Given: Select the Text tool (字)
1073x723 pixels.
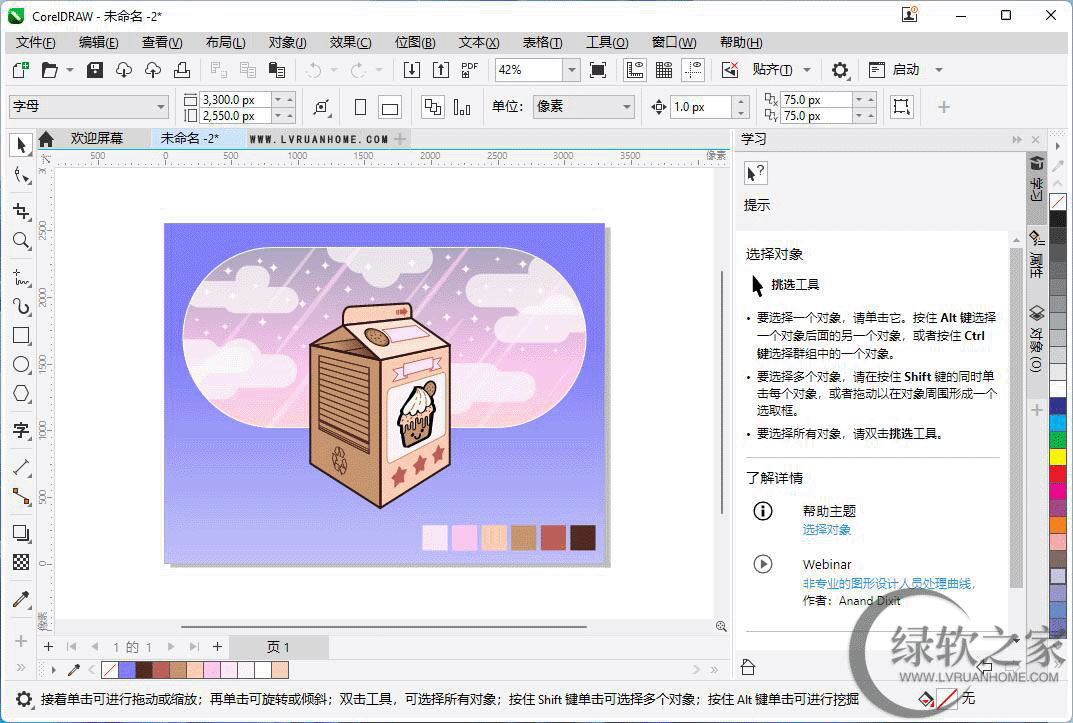Looking at the screenshot, I should pos(20,431).
